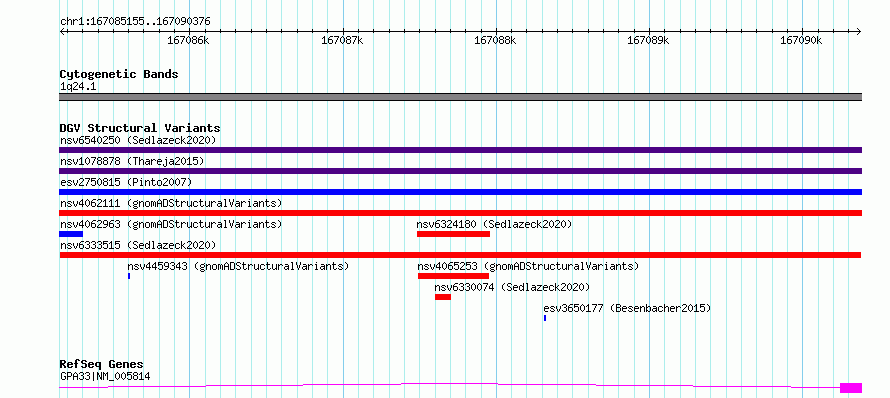Select the red nsv6333515 variant bar
This screenshot has width=890, height=398.
coord(460,255)
